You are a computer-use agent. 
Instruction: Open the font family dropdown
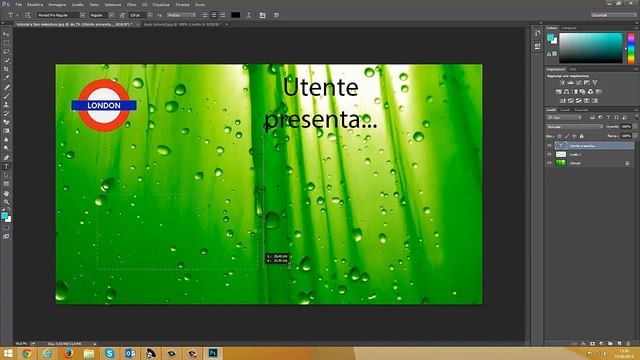coord(82,15)
